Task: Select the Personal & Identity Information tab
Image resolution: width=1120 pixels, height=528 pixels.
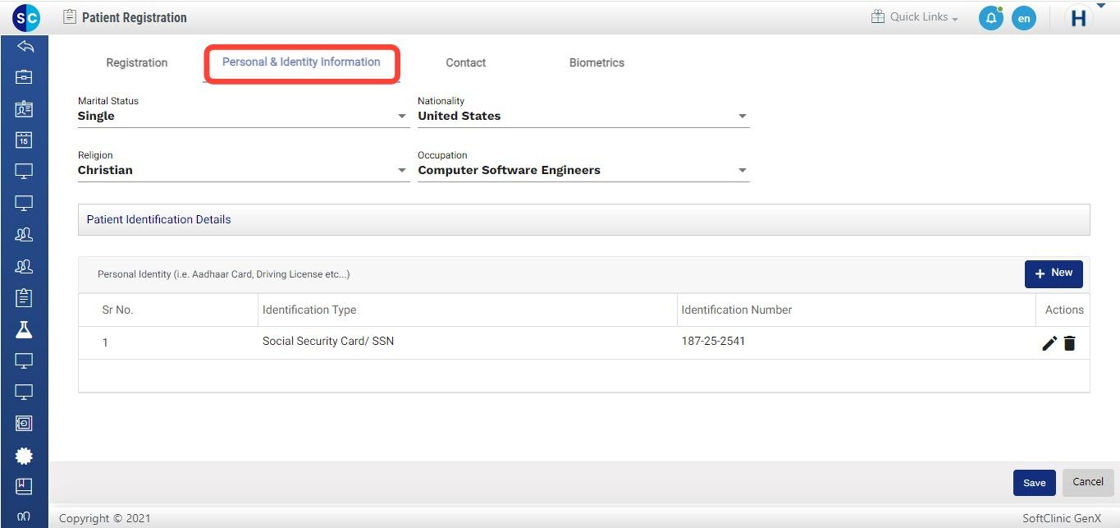Action: 301,62
